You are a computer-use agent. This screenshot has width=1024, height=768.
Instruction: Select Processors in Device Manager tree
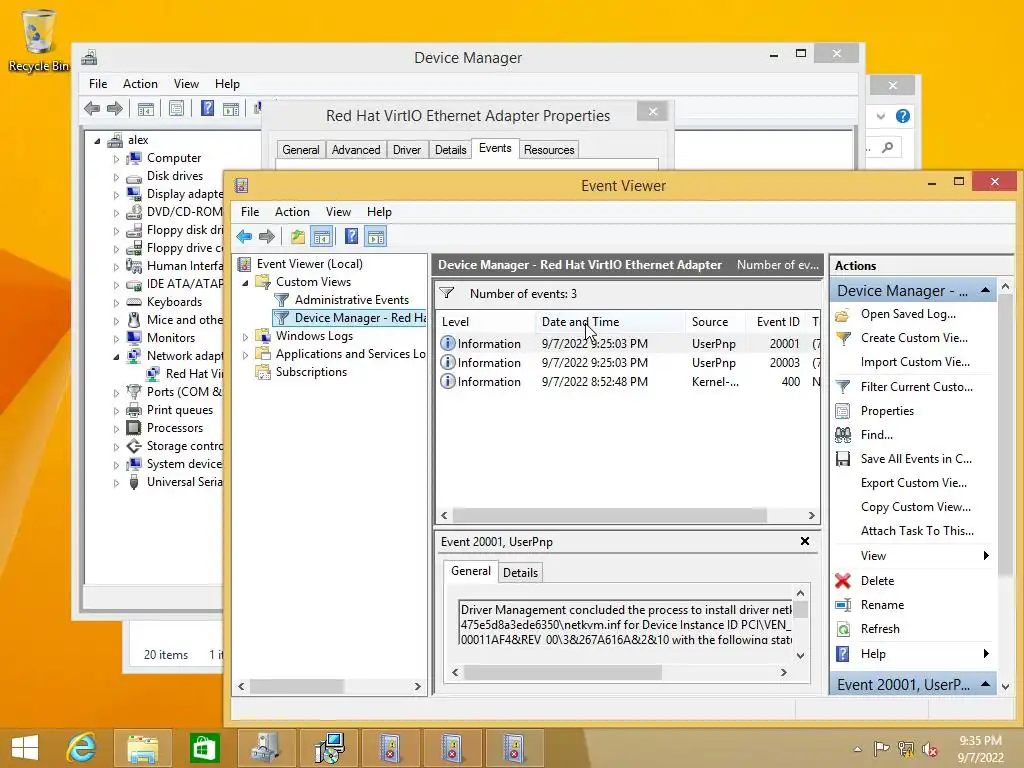click(174, 428)
